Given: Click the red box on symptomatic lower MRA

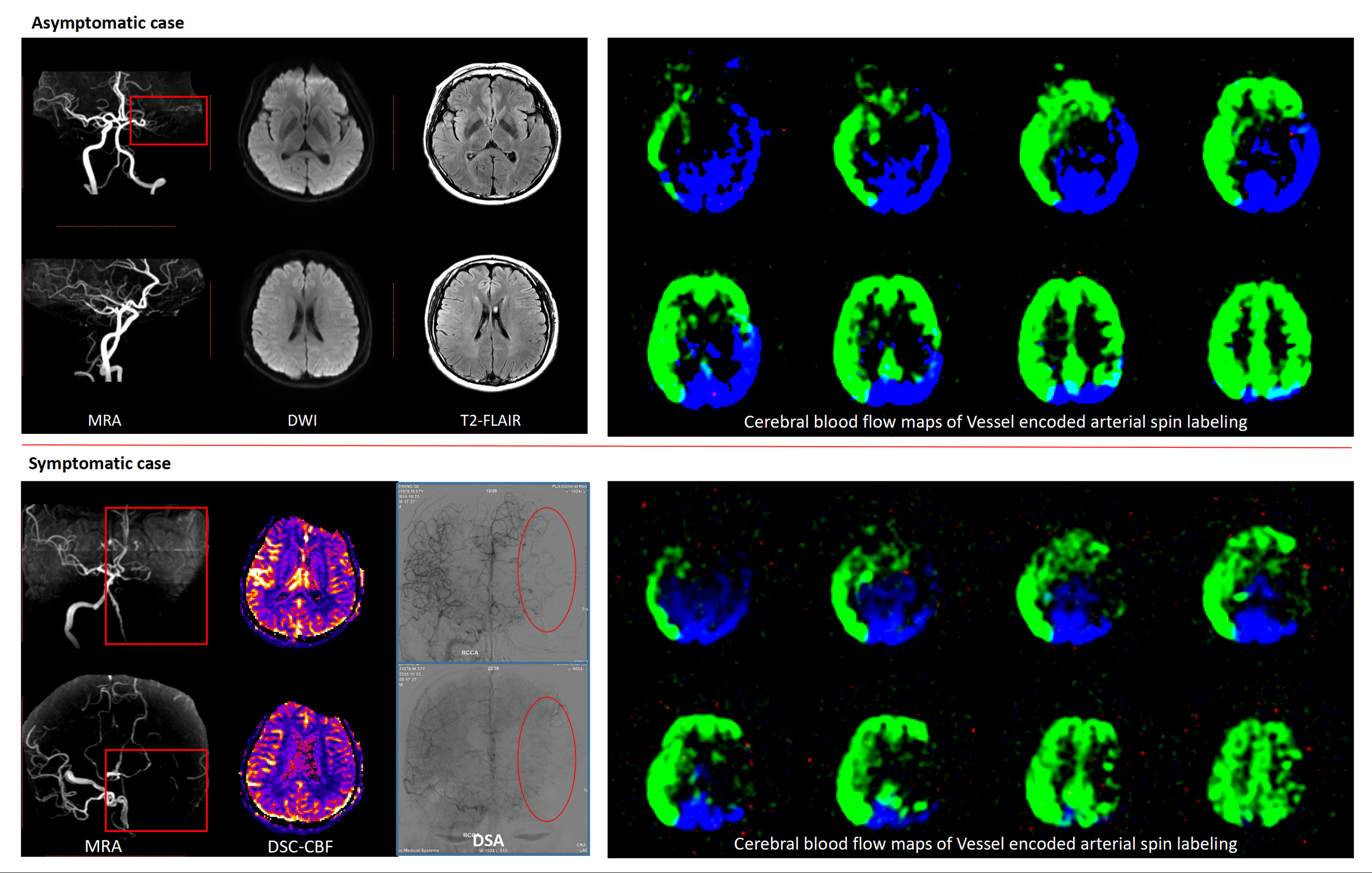Looking at the screenshot, I should pos(156,791).
